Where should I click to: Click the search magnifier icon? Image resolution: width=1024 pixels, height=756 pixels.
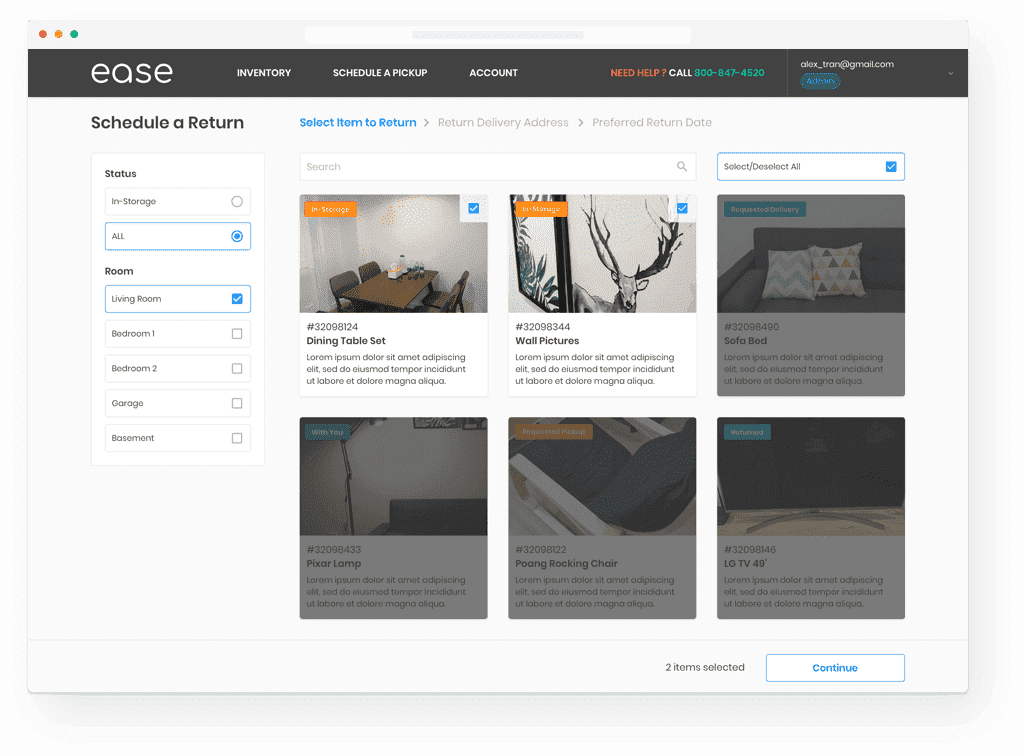tap(682, 167)
